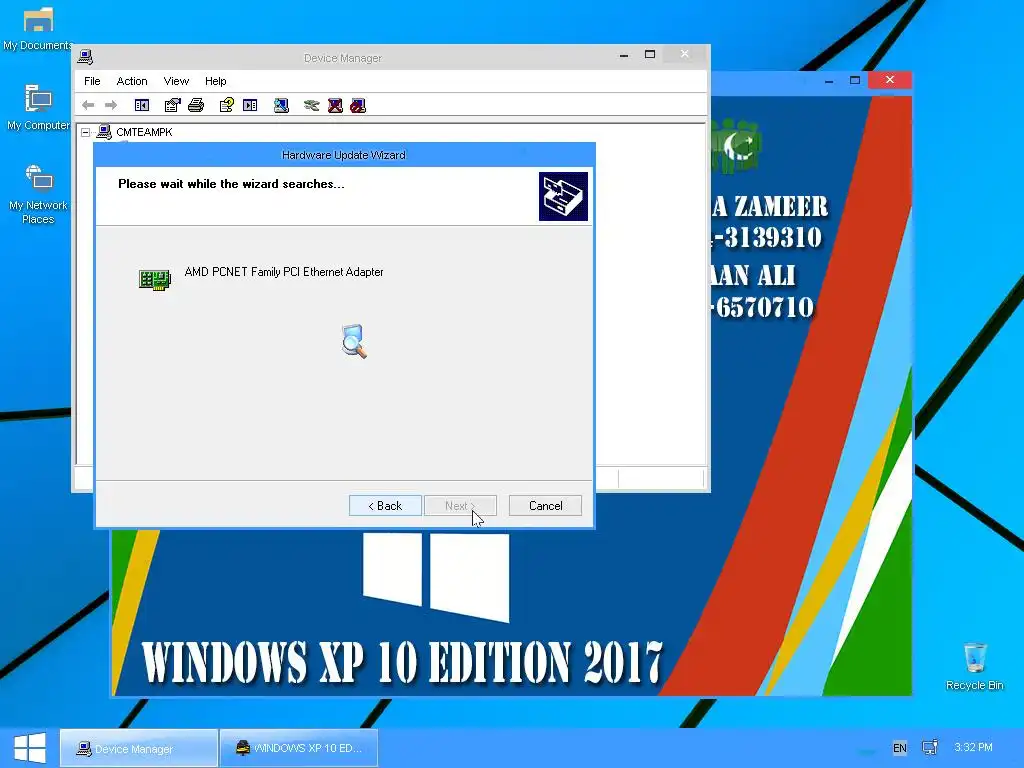
Task: Open the View menu
Action: [x=176, y=81]
